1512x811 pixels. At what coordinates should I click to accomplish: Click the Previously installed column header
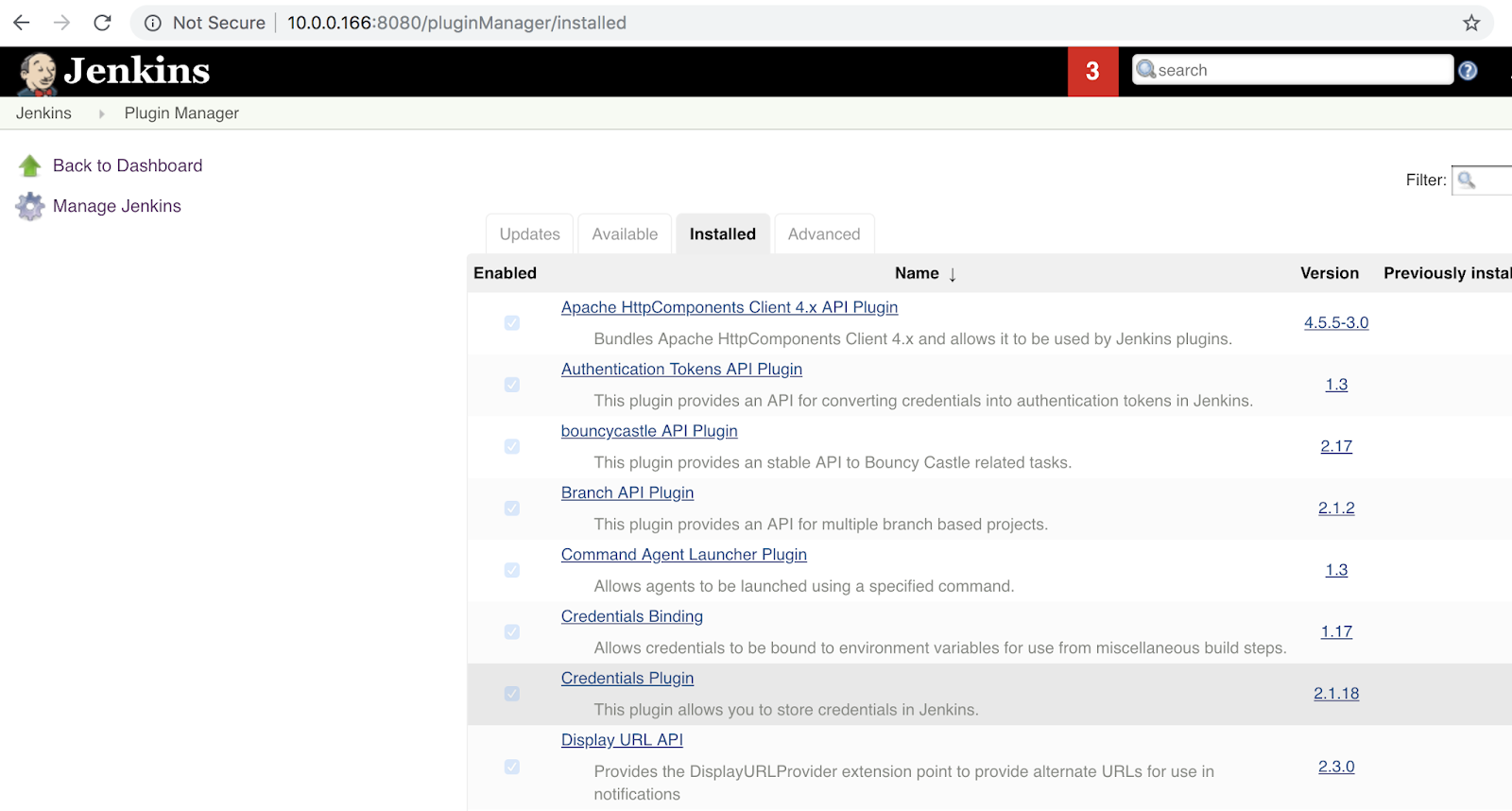[1448, 273]
